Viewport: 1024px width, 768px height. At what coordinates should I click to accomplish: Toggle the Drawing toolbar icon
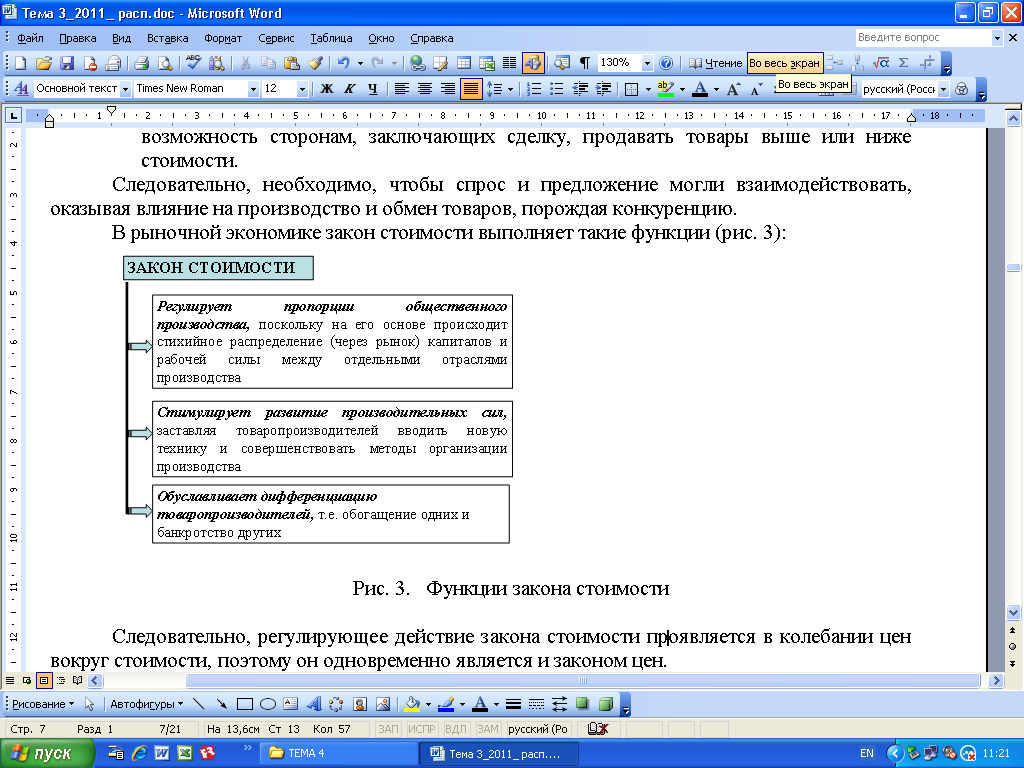tap(533, 63)
